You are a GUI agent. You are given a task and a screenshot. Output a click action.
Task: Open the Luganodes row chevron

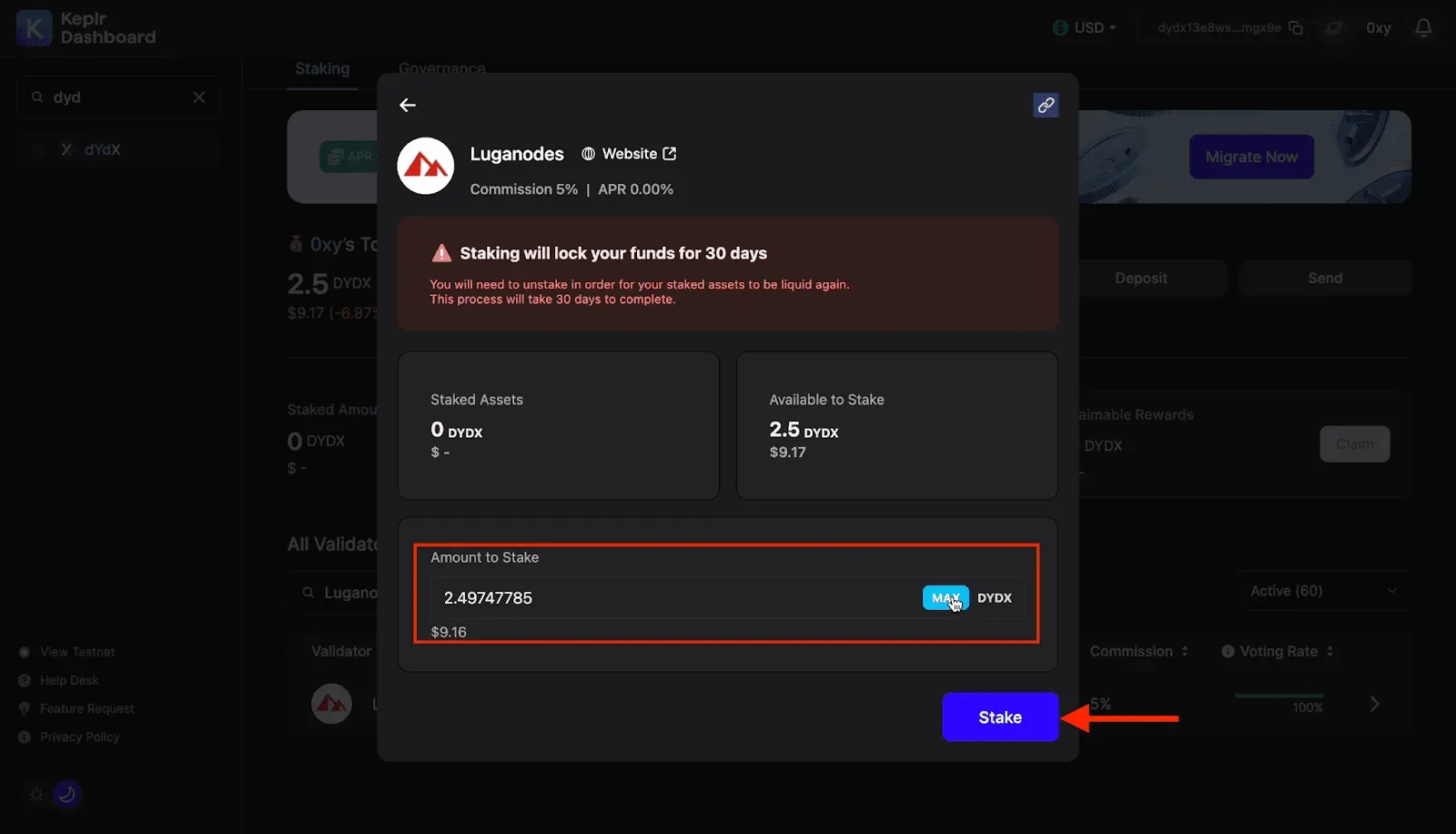tap(1374, 704)
